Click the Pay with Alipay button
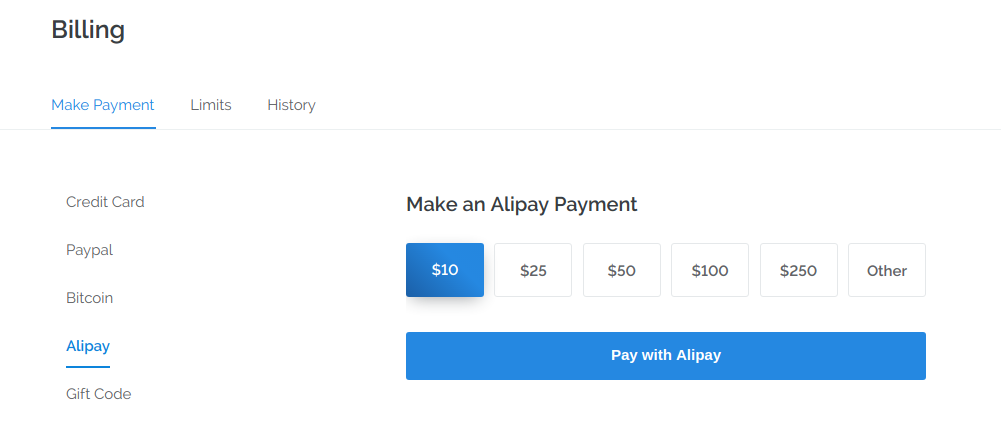 (666, 356)
